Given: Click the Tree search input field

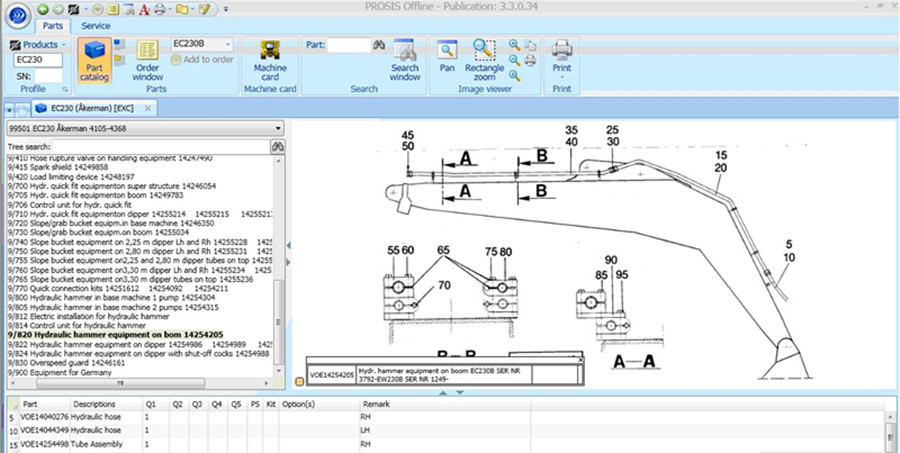Looking at the screenshot, I should tap(160, 147).
